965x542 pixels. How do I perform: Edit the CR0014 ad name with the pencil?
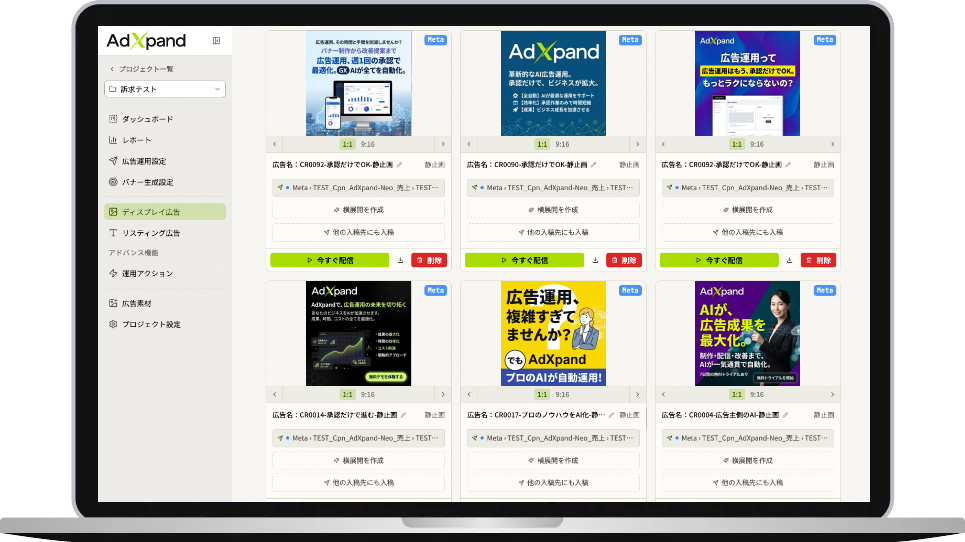click(x=404, y=415)
